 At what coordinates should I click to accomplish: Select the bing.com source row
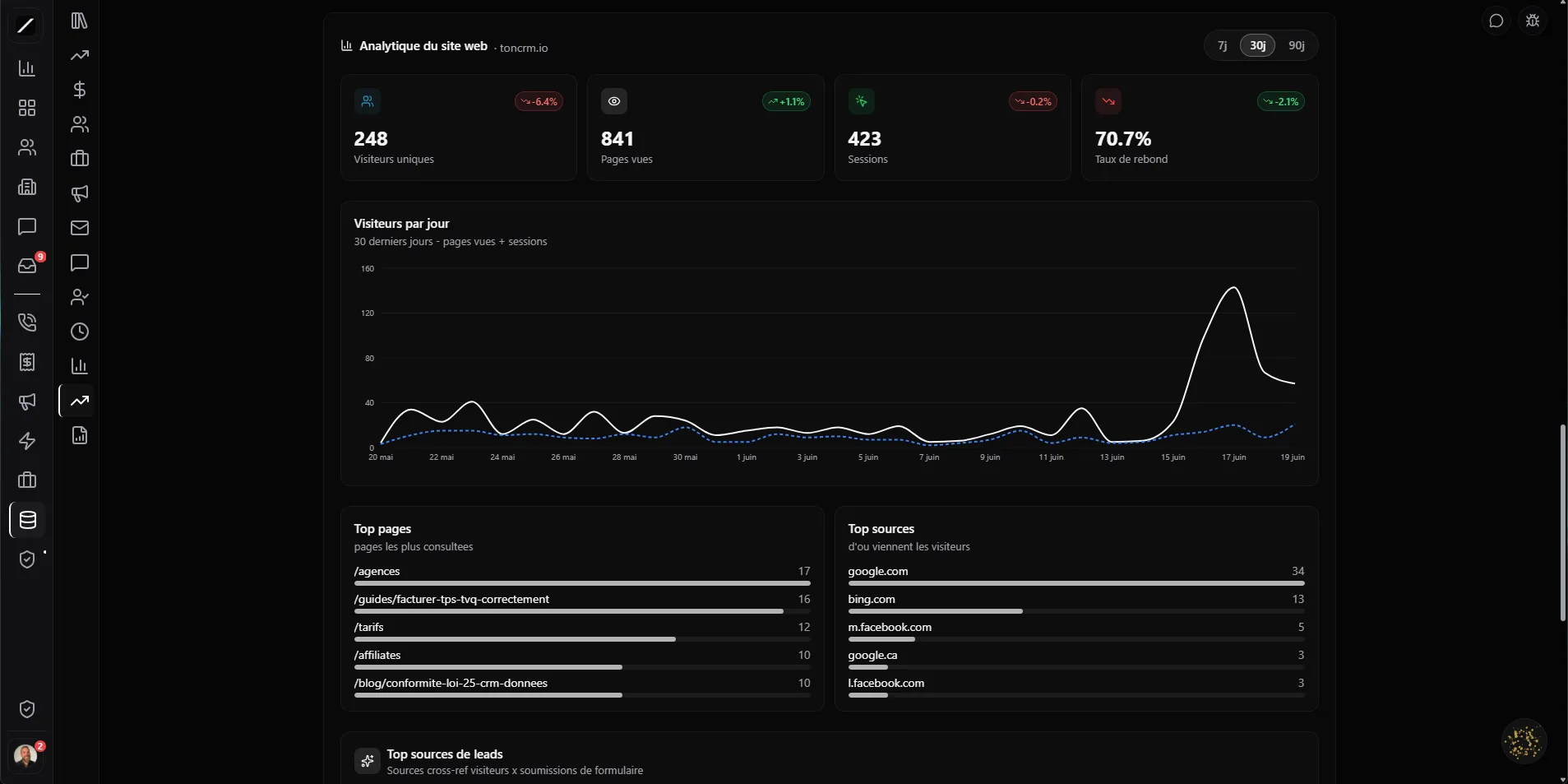[1076, 603]
